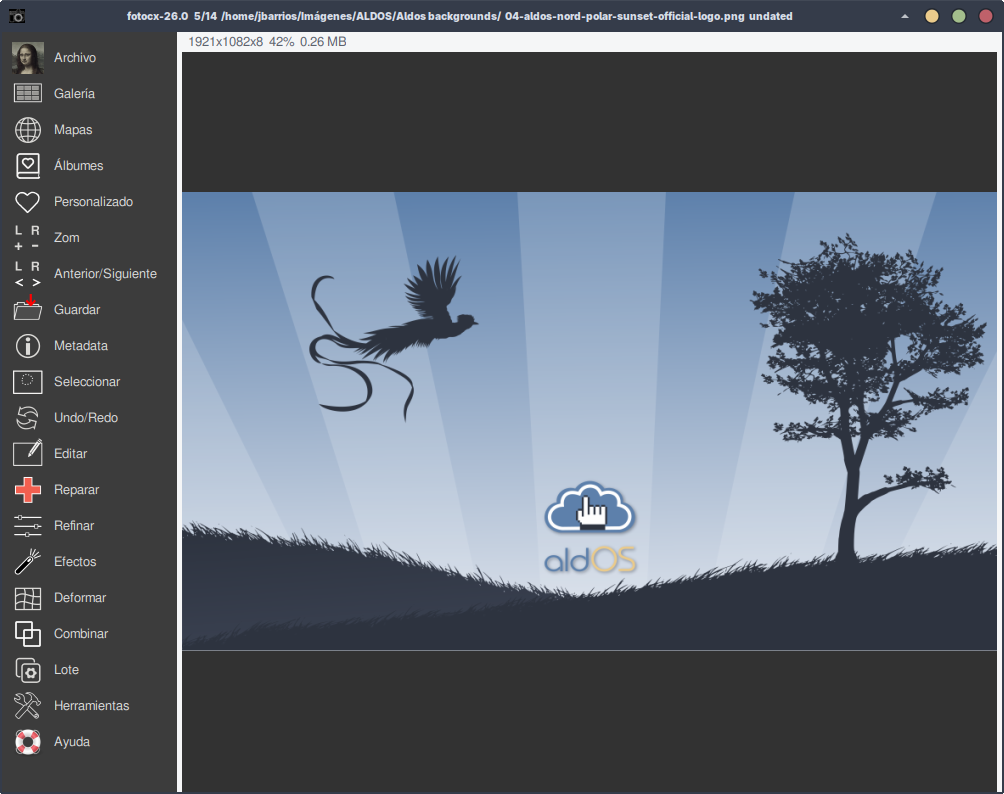Click the Ayuda lifebuoy icon

(28, 741)
